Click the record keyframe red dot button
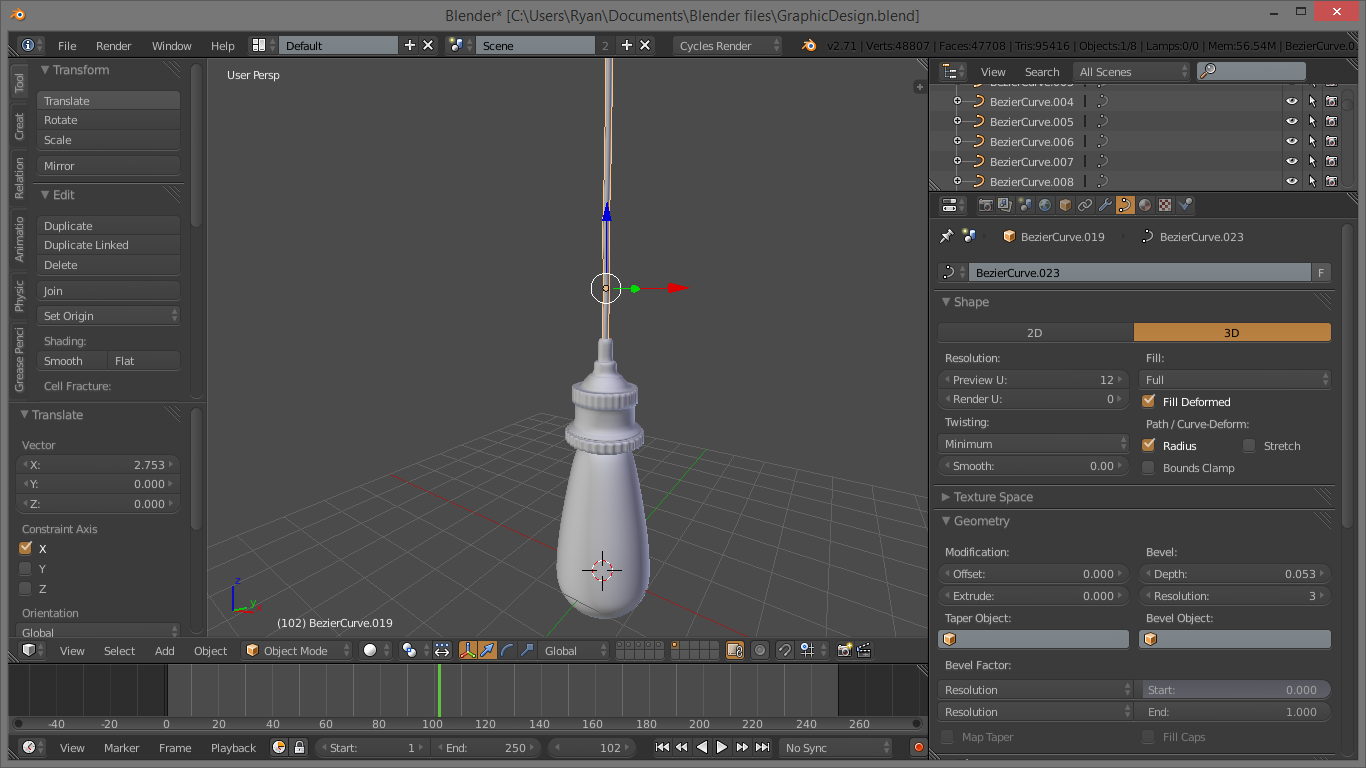 click(918, 747)
